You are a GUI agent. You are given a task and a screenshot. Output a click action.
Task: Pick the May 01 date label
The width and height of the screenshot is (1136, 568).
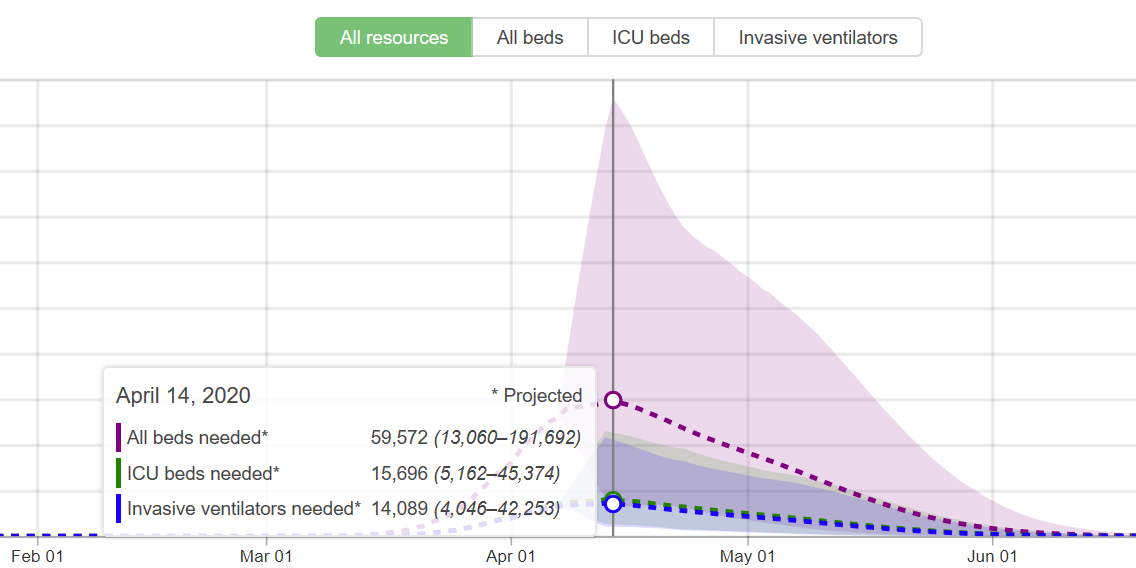(748, 556)
